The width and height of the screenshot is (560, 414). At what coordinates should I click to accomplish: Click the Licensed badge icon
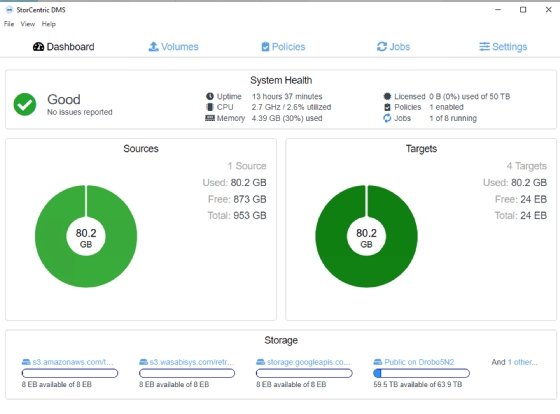tap(387, 96)
